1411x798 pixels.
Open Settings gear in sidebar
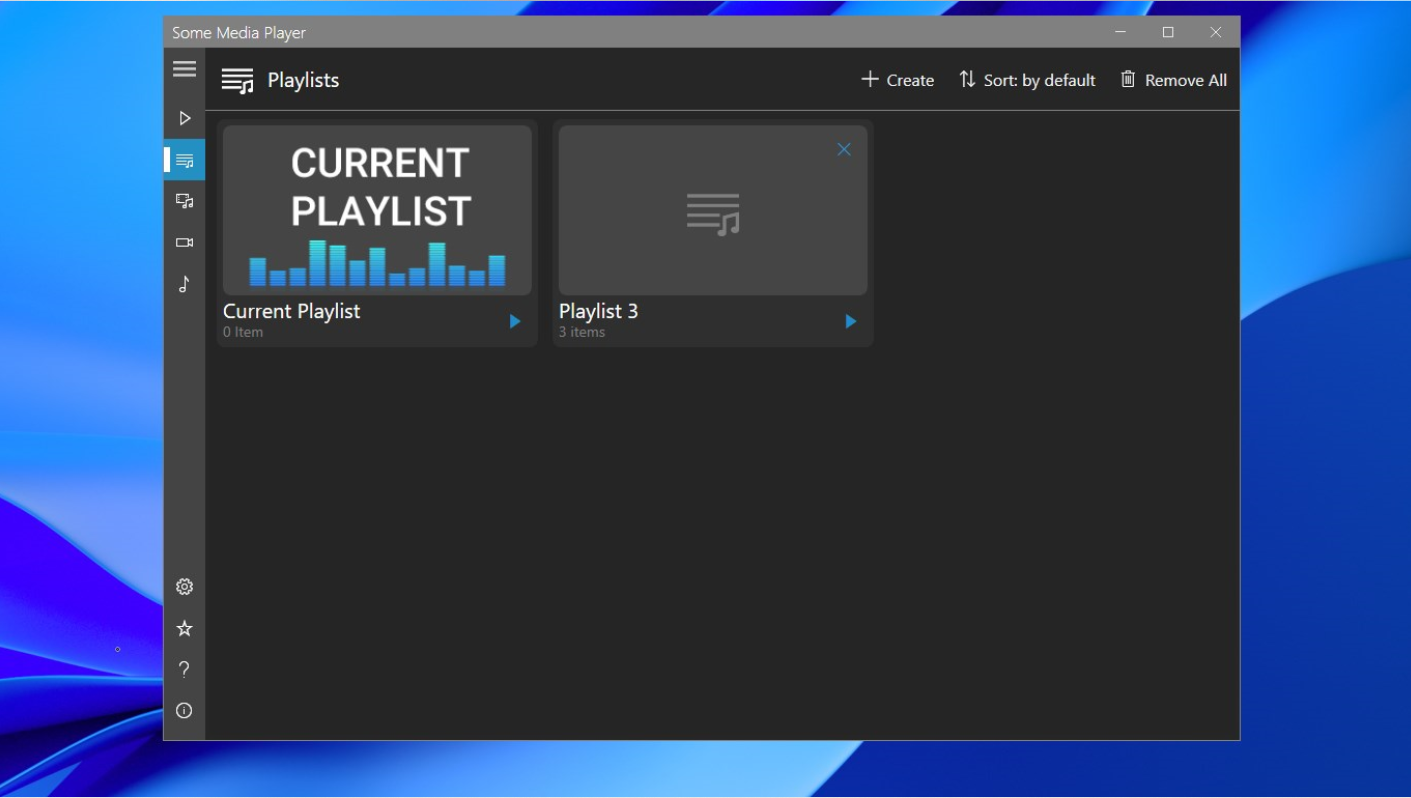(x=184, y=587)
